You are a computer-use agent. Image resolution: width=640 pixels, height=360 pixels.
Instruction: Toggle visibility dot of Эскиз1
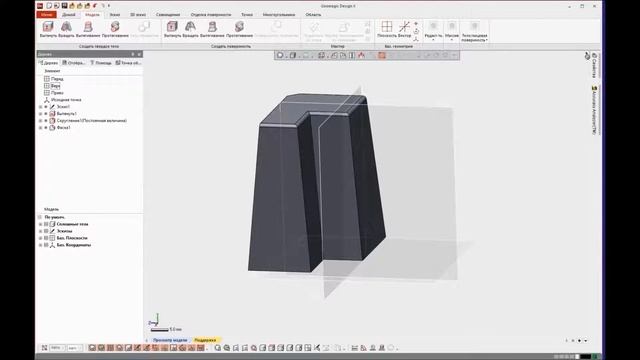46,107
